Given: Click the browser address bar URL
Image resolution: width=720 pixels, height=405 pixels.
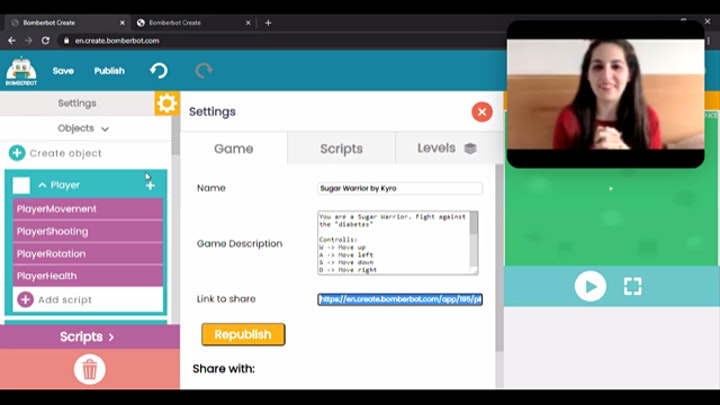Looking at the screenshot, I should pos(117,40).
